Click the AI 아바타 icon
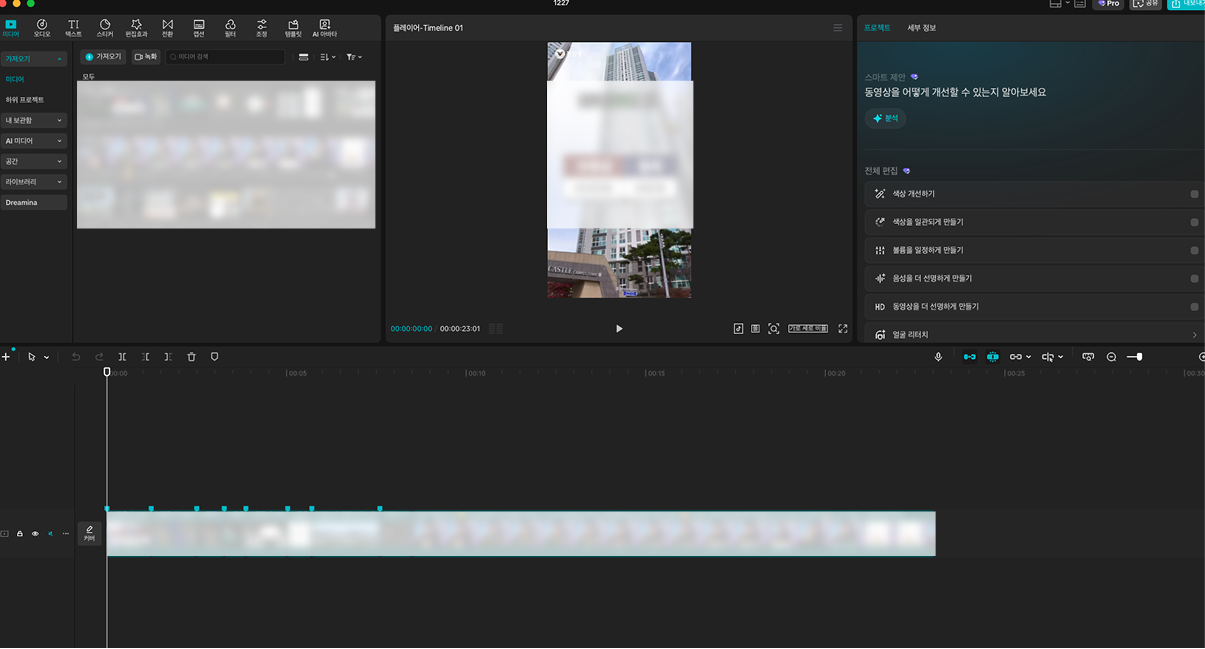Image resolution: width=1205 pixels, height=649 pixels. click(x=324, y=27)
